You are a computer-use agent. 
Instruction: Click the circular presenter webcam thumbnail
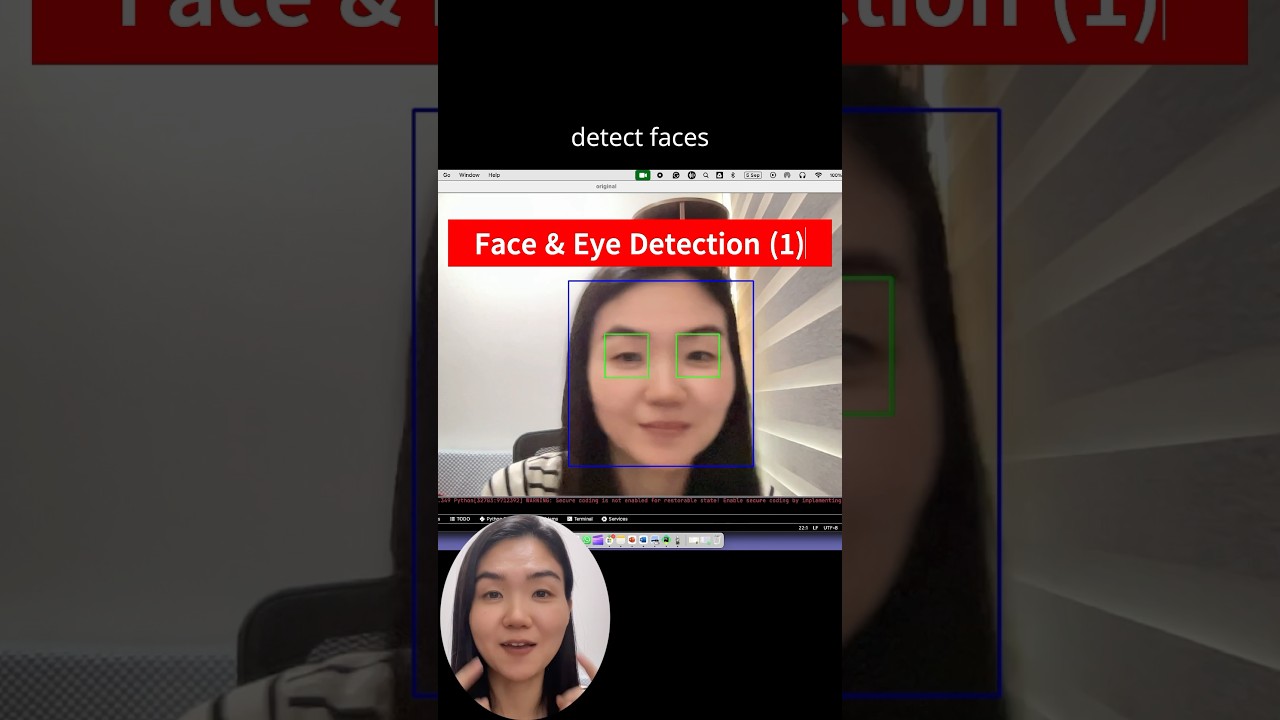(x=525, y=616)
